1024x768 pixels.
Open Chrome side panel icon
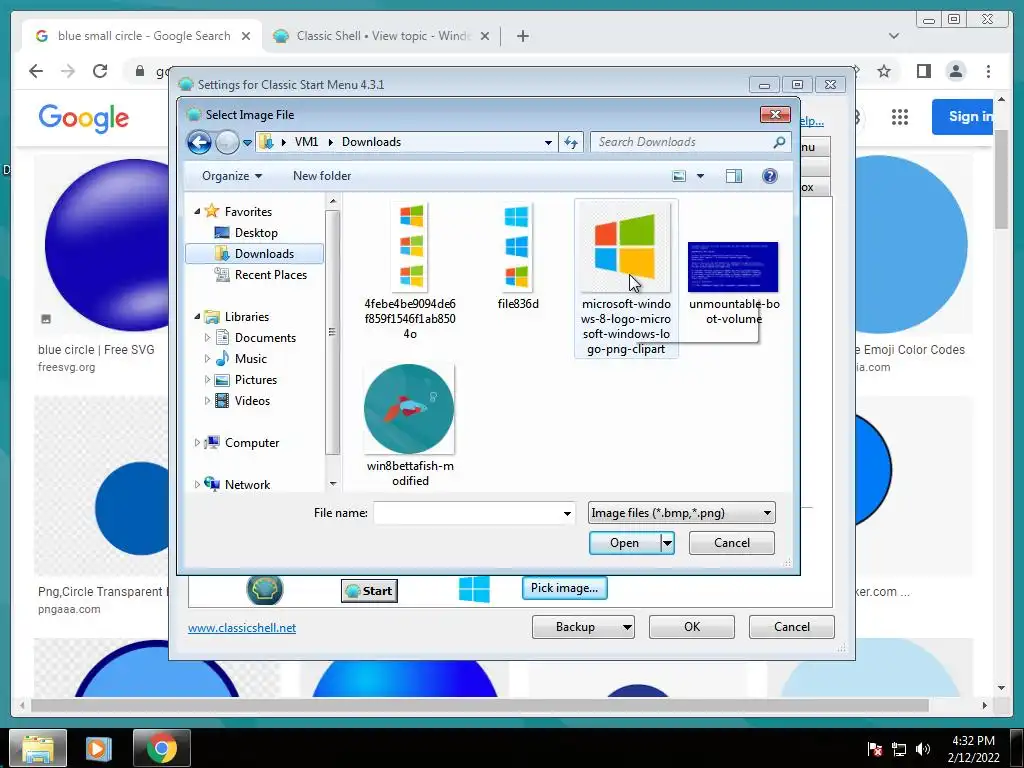[x=923, y=71]
